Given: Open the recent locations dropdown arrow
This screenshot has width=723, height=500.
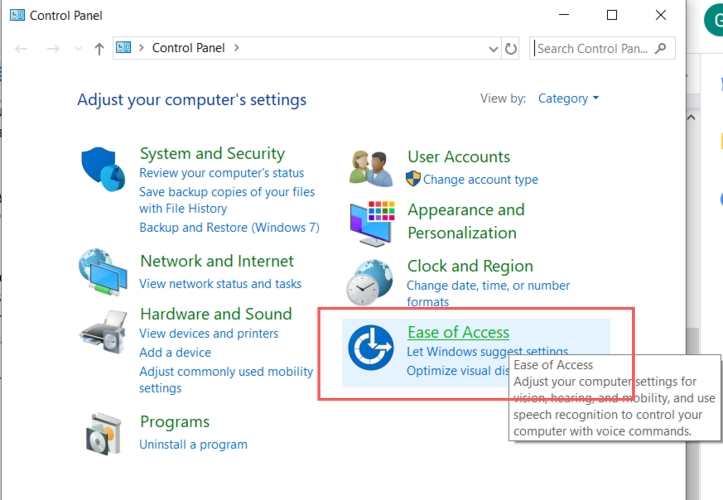Looking at the screenshot, I should (x=78, y=48).
